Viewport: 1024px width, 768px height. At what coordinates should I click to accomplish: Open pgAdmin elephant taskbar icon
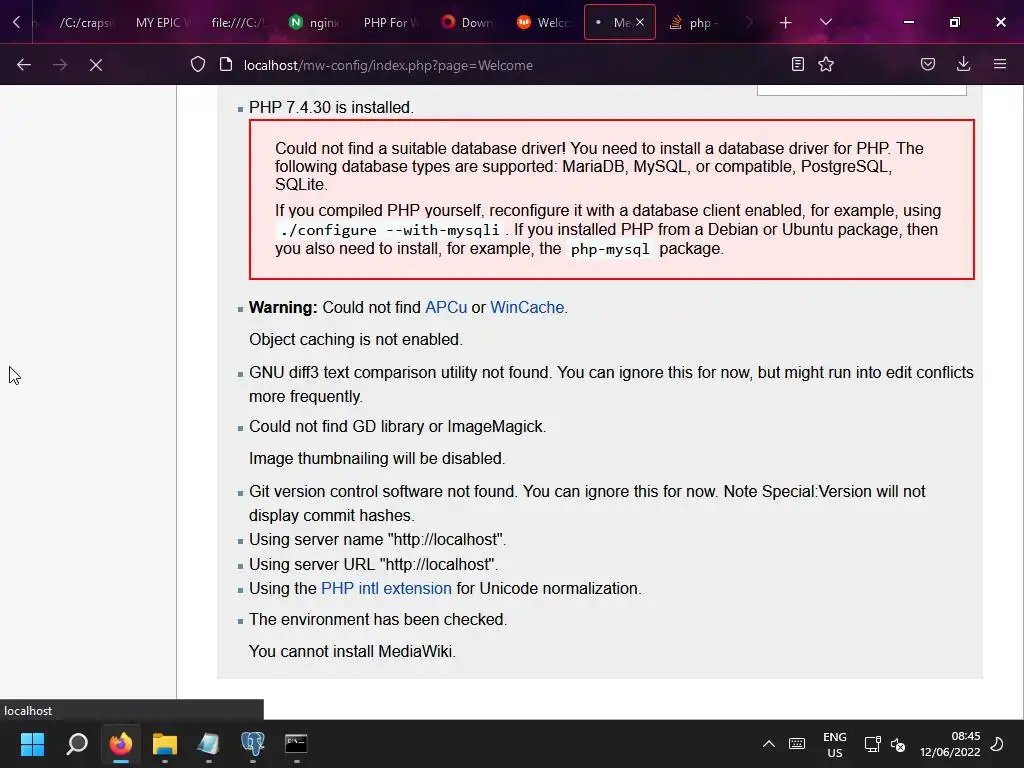click(252, 744)
